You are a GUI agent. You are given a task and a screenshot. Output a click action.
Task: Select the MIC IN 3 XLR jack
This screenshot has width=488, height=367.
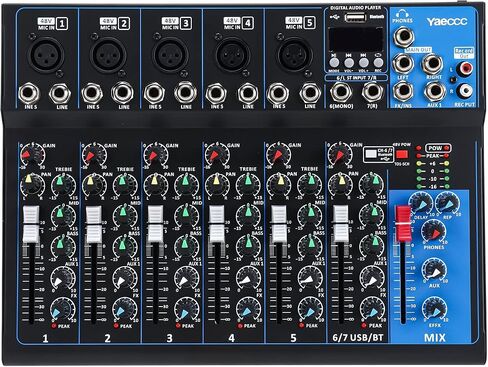(x=170, y=55)
